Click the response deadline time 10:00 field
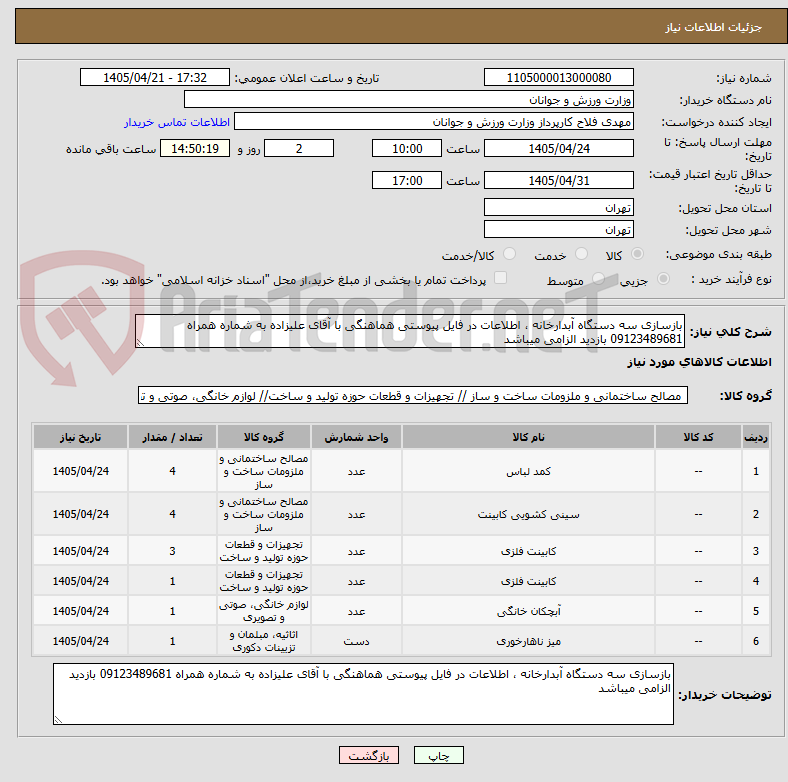The image size is (788, 782). coord(407,148)
